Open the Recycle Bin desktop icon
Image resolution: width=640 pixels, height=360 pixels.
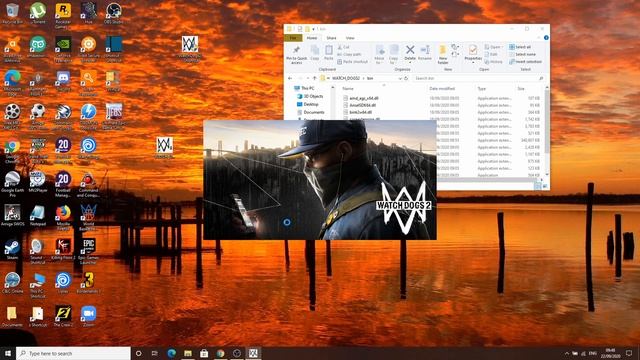[x=12, y=13]
